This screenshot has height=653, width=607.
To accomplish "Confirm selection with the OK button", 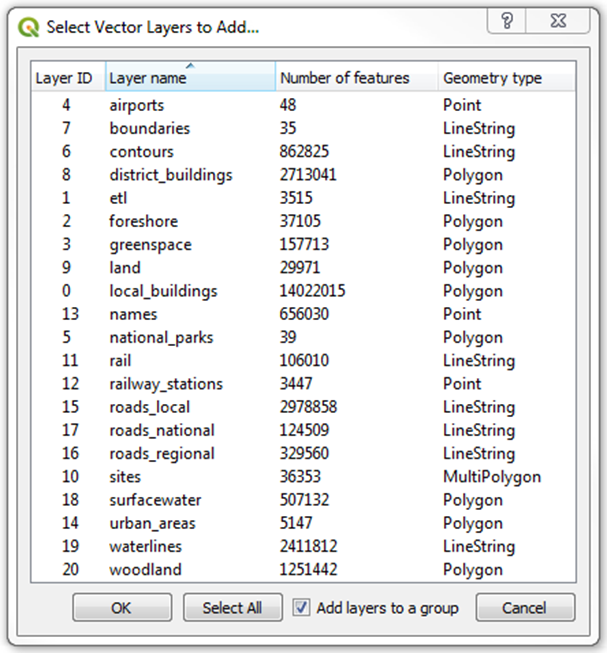I will point(122,608).
